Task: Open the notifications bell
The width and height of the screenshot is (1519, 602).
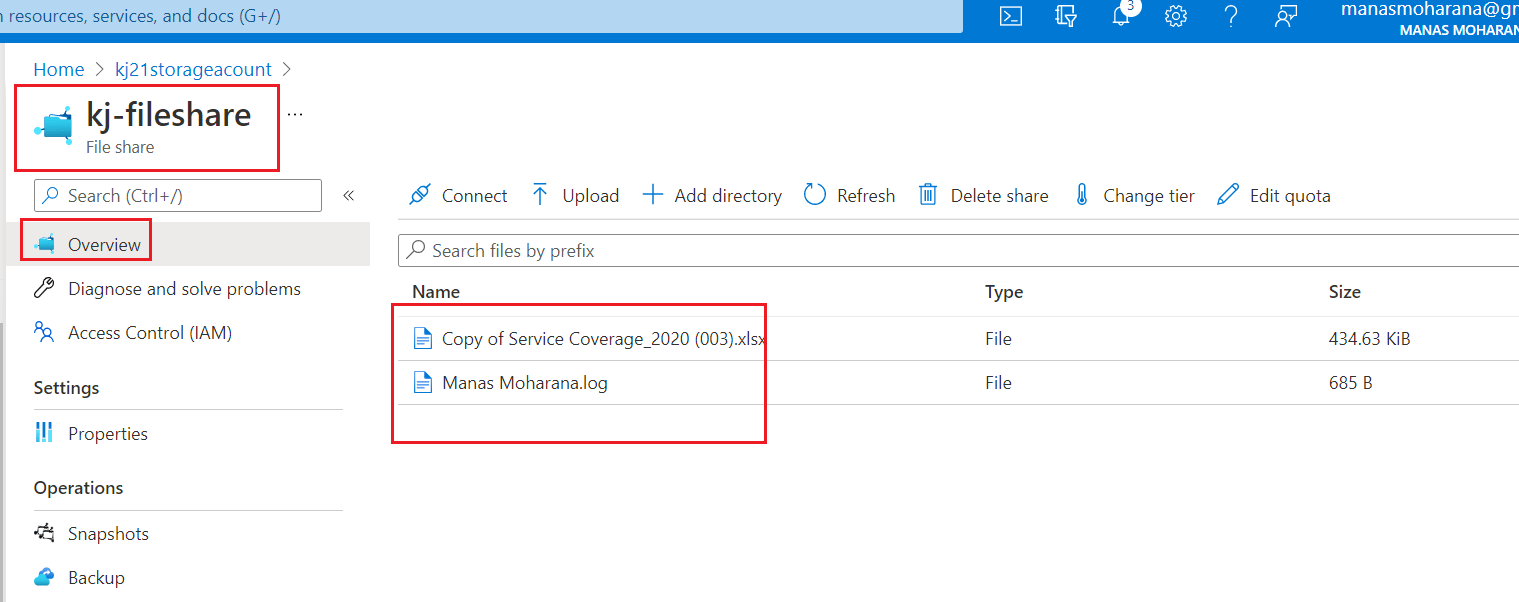Action: click(1121, 16)
